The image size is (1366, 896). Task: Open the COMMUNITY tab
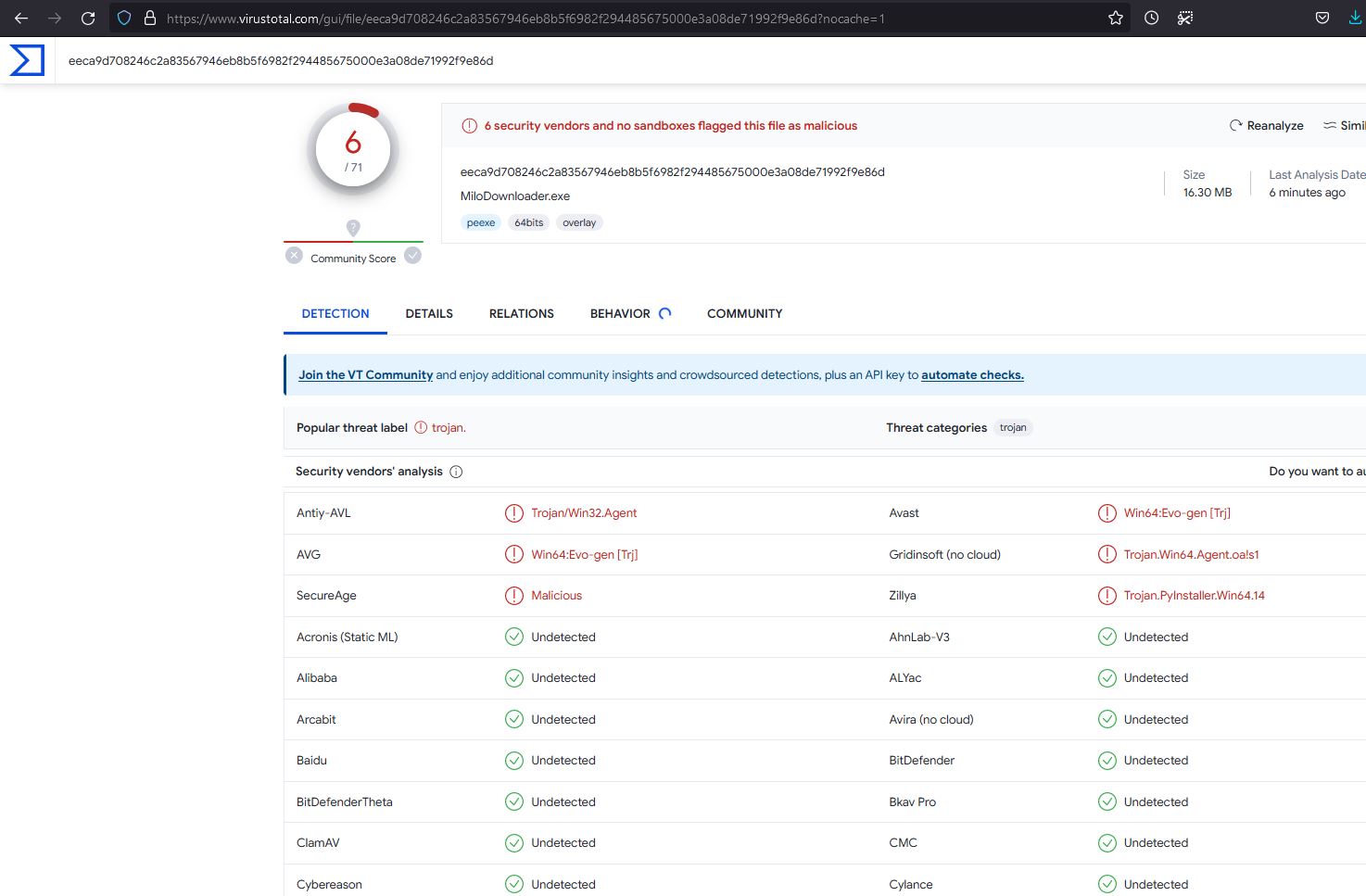click(x=745, y=313)
